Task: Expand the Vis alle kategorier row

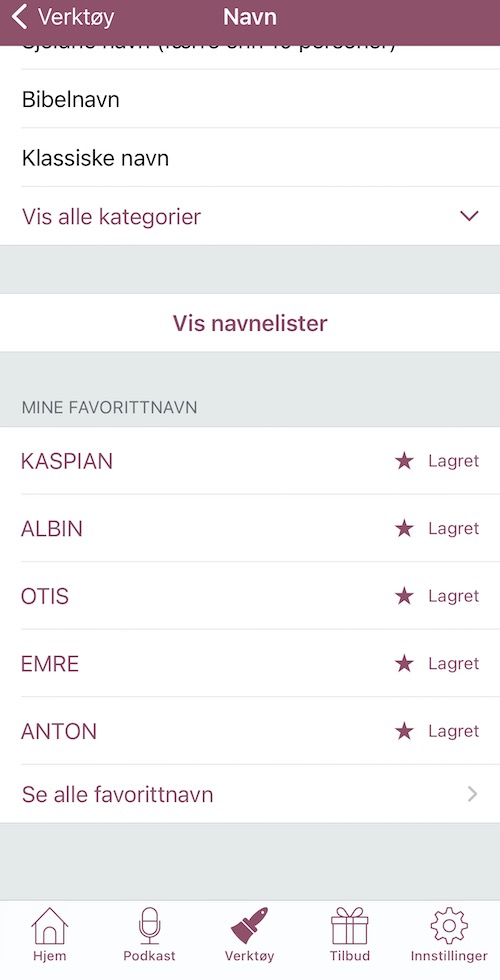Action: (x=250, y=216)
